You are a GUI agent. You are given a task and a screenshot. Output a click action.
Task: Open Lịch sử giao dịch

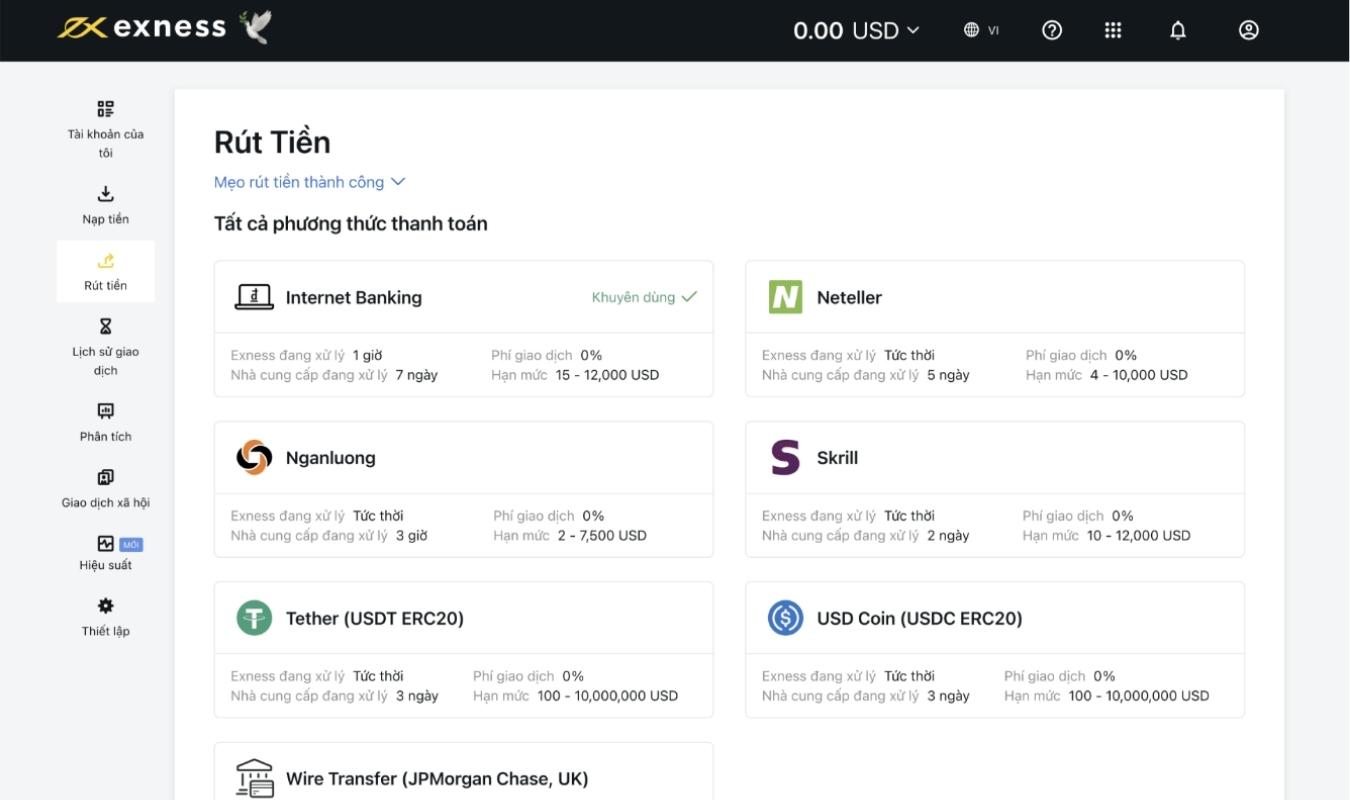pyautogui.click(x=106, y=347)
